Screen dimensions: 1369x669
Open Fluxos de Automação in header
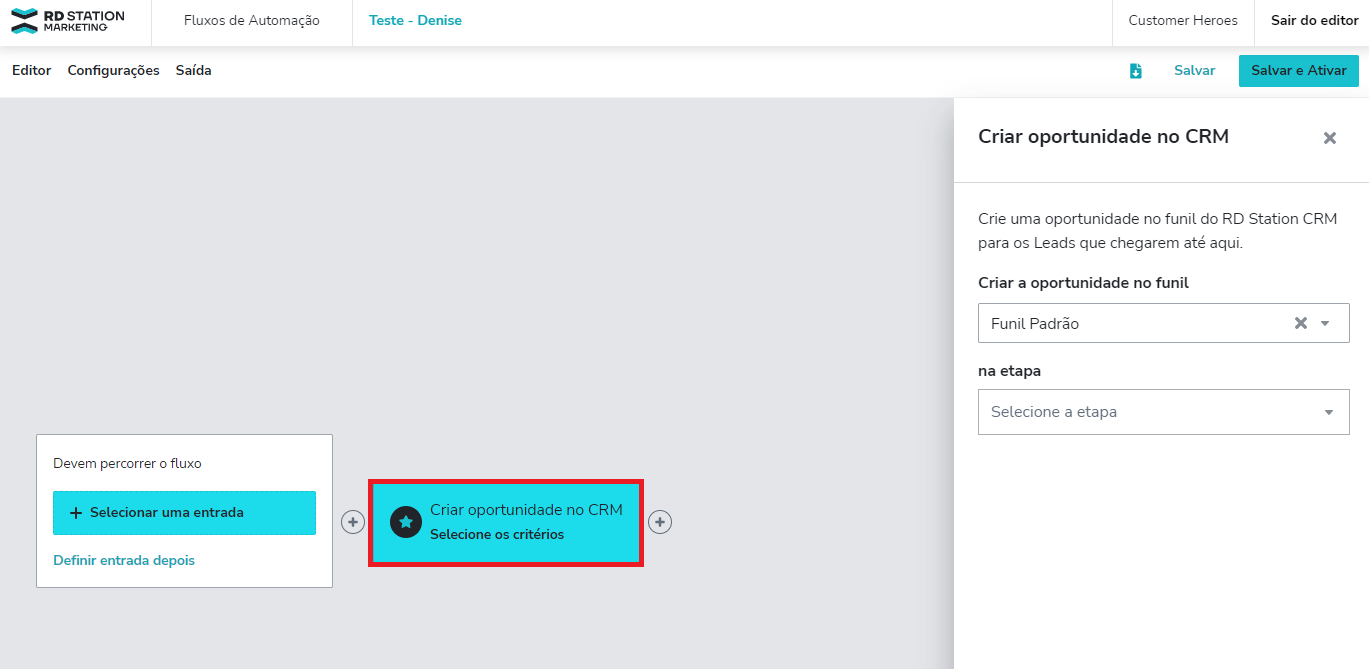pyautogui.click(x=252, y=21)
